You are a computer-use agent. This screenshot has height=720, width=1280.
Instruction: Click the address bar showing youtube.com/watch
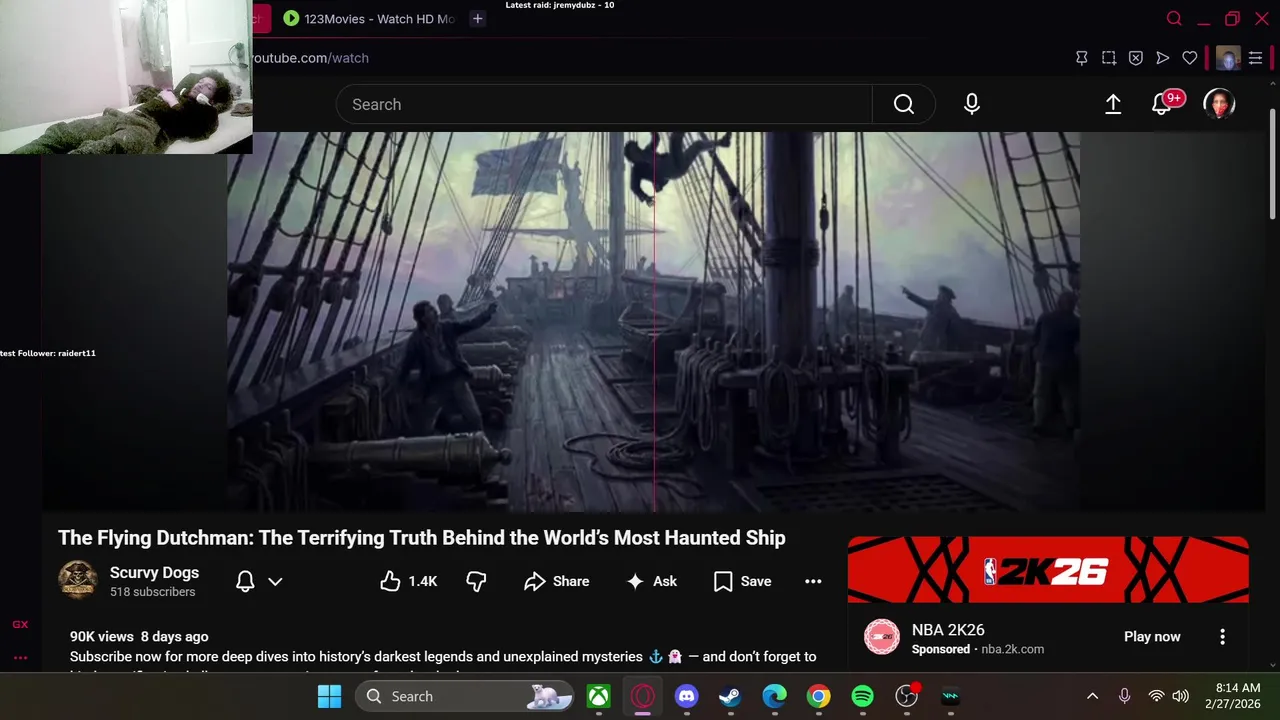pos(308,58)
